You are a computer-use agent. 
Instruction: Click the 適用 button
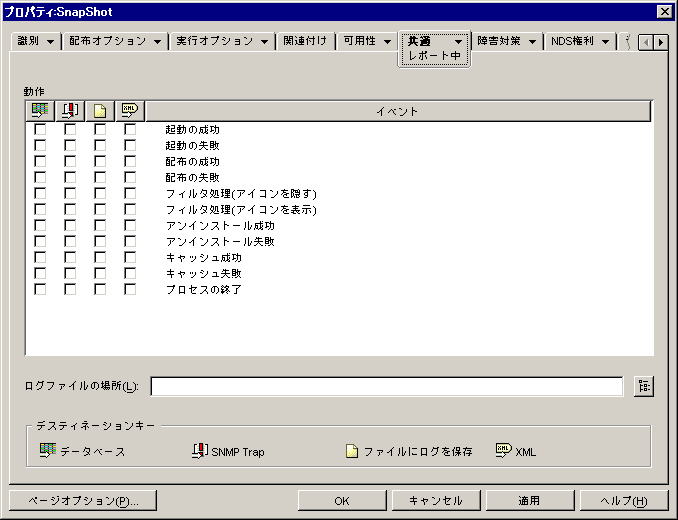(530, 501)
